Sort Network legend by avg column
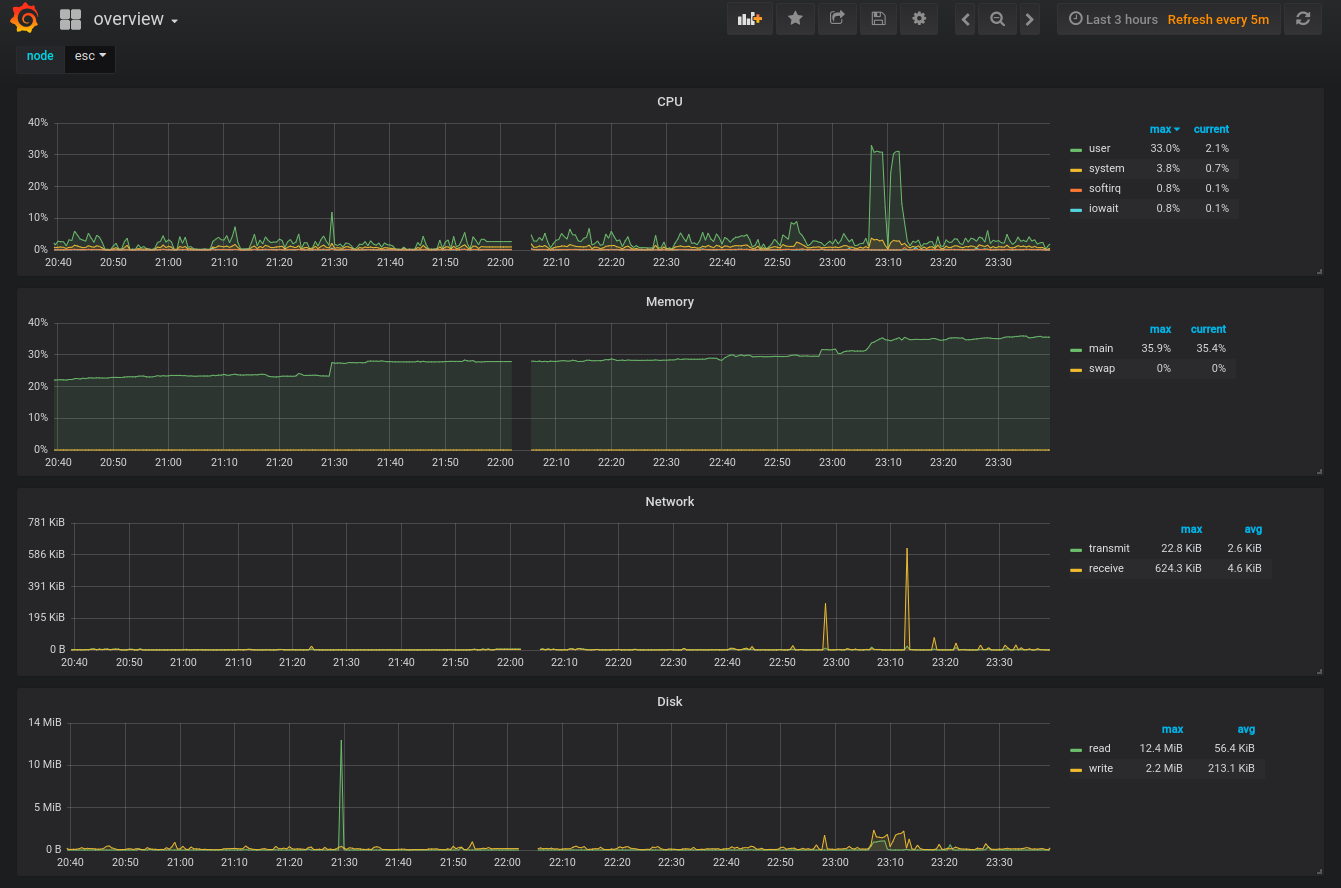This screenshot has width=1341, height=888. [x=1253, y=529]
